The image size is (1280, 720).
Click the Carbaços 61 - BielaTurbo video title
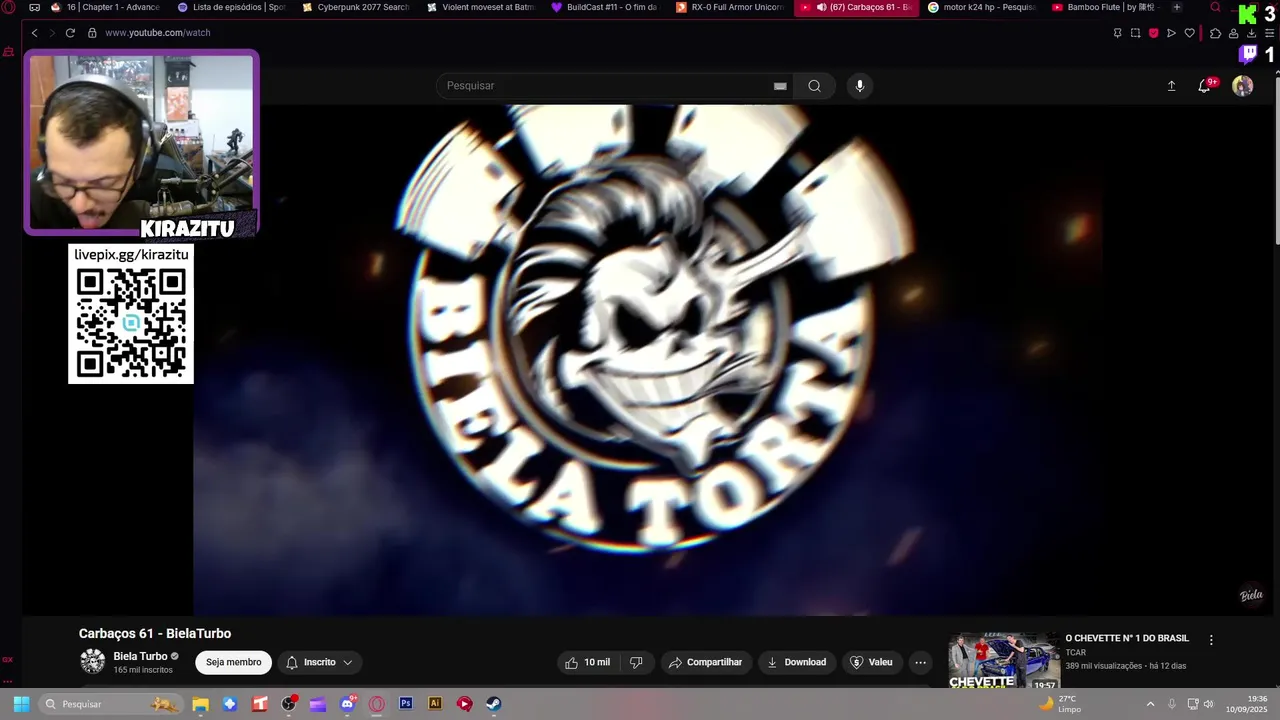(155, 634)
